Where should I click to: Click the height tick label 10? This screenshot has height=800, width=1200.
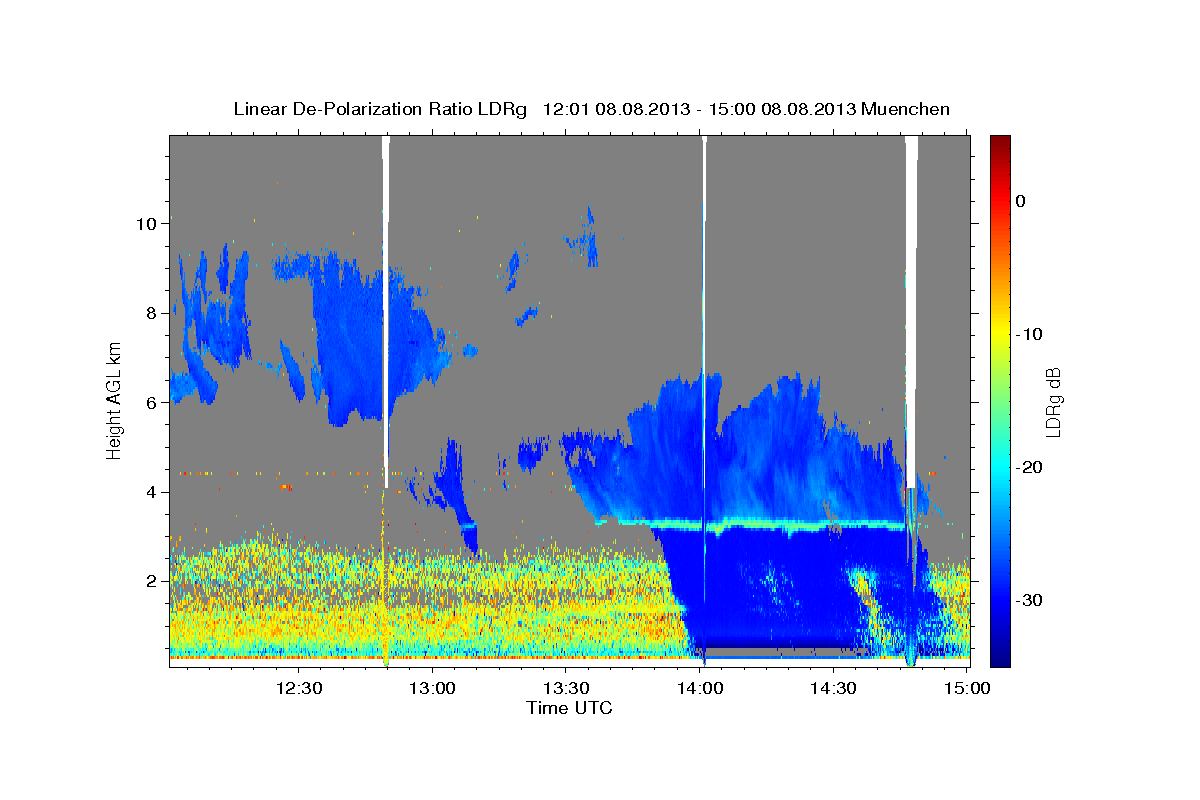tap(145, 223)
